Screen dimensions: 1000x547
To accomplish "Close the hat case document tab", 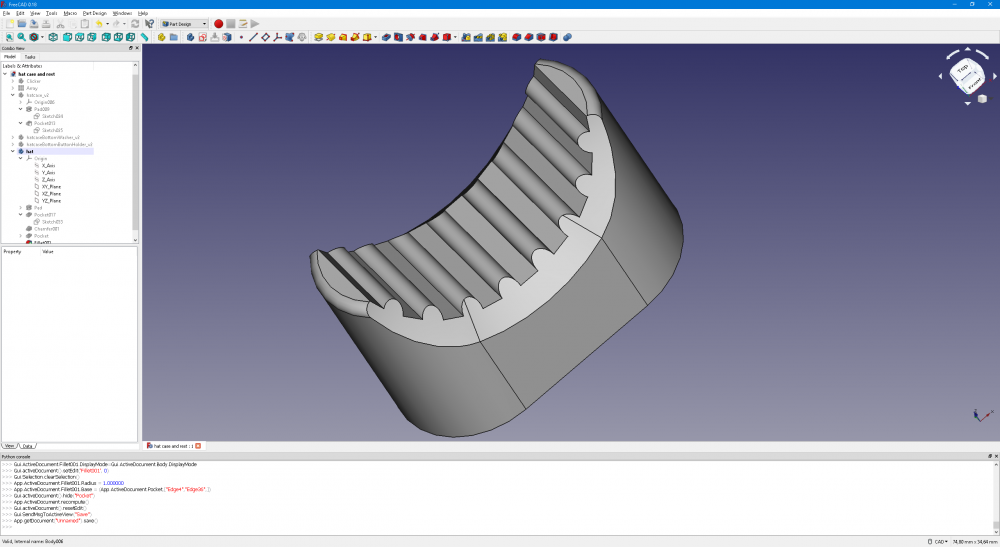I will (x=198, y=445).
